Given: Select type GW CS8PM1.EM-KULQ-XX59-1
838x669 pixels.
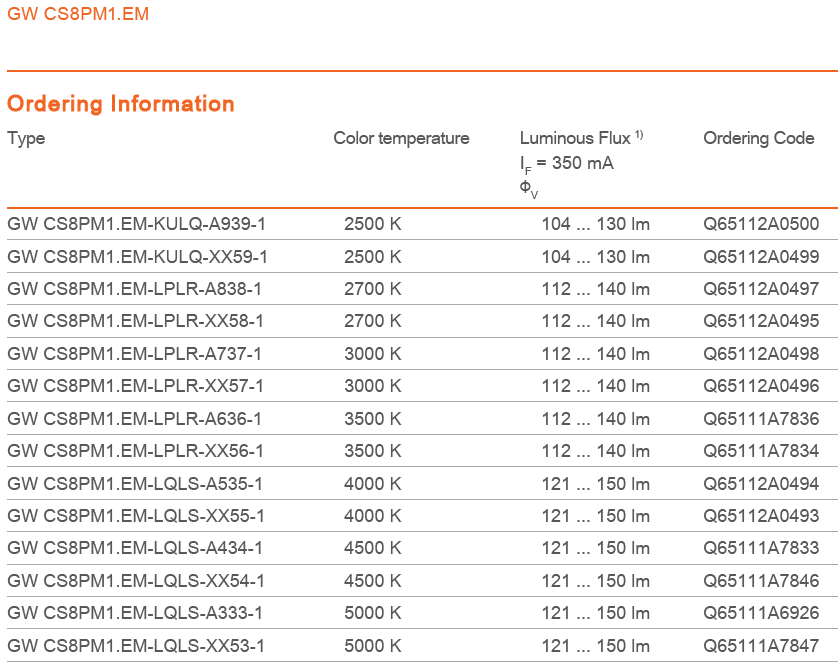Looking at the screenshot, I should [x=137, y=257].
